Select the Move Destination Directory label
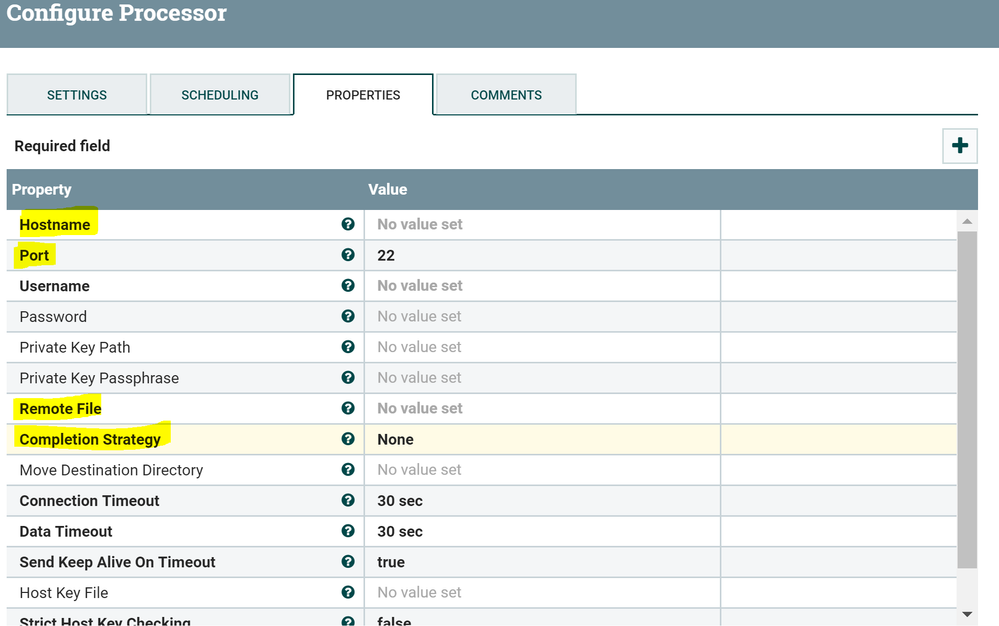 pos(111,470)
